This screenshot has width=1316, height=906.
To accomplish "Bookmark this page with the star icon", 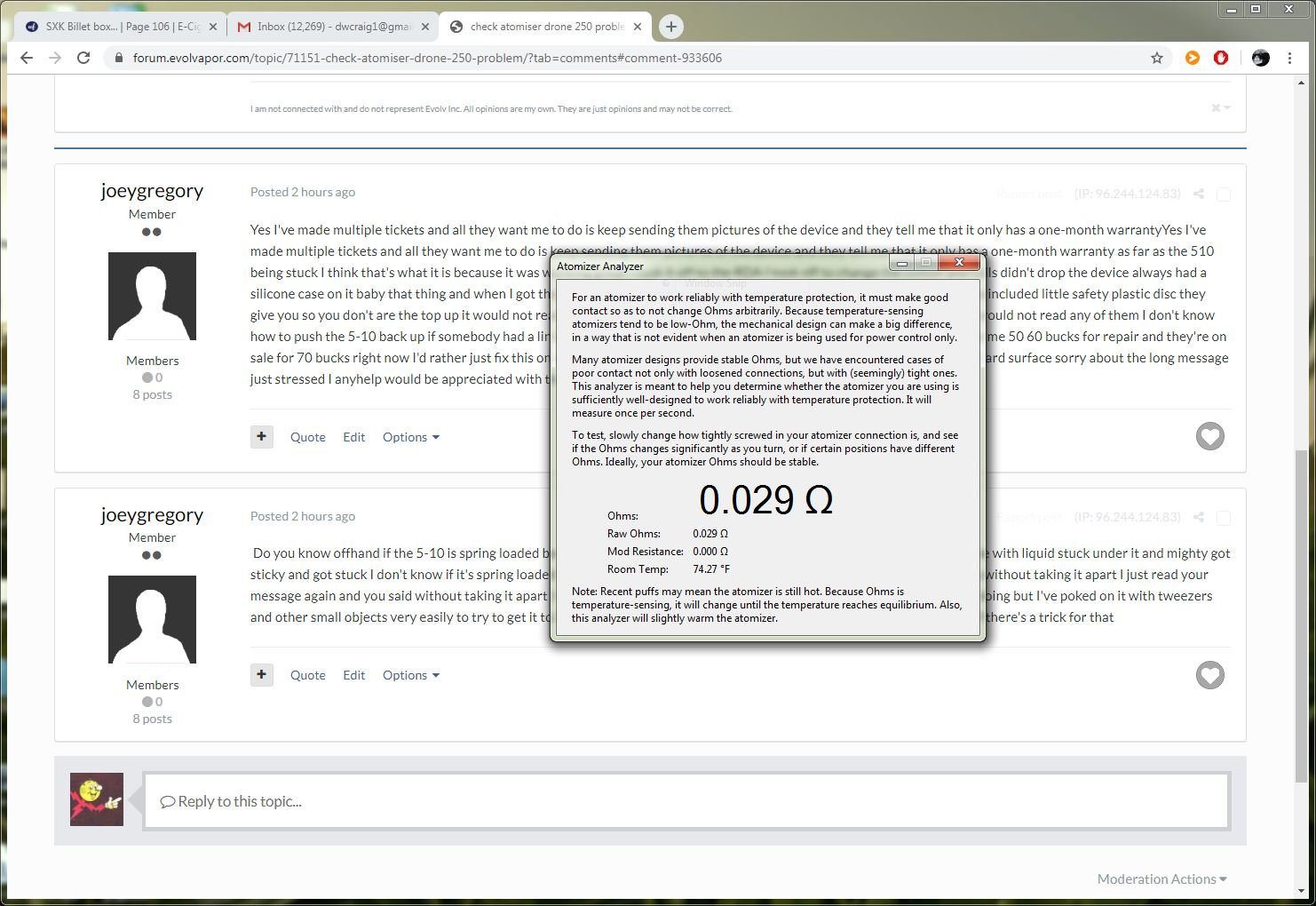I will point(1156,58).
